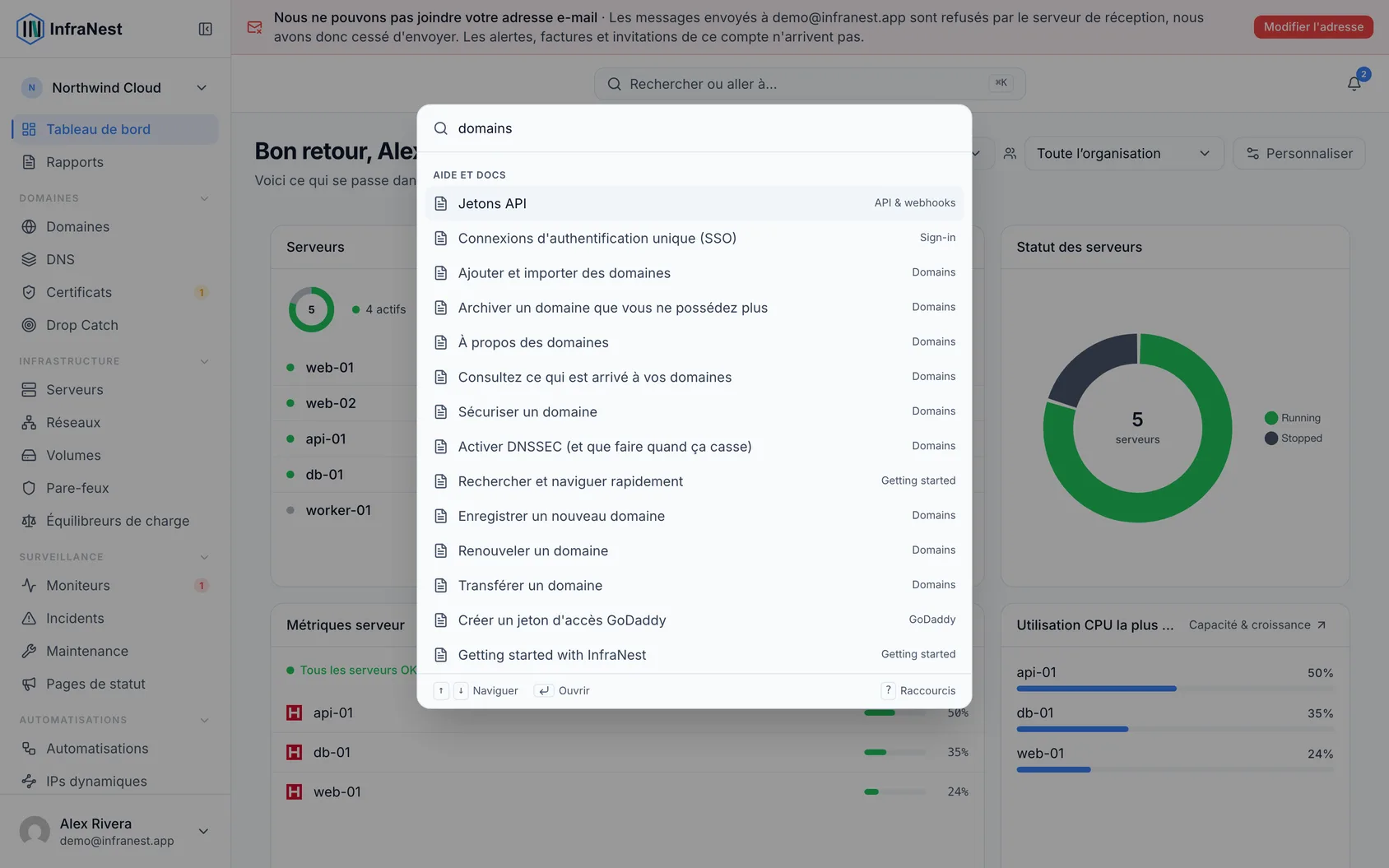The width and height of the screenshot is (1389, 868).
Task: Open the Capacité & croissance link
Action: 1257,625
